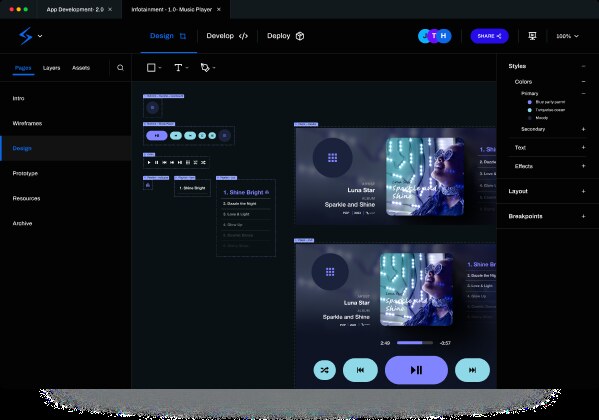This screenshot has width=599, height=420.
Task: Switch to the Develop mode tab
Action: click(x=227, y=36)
